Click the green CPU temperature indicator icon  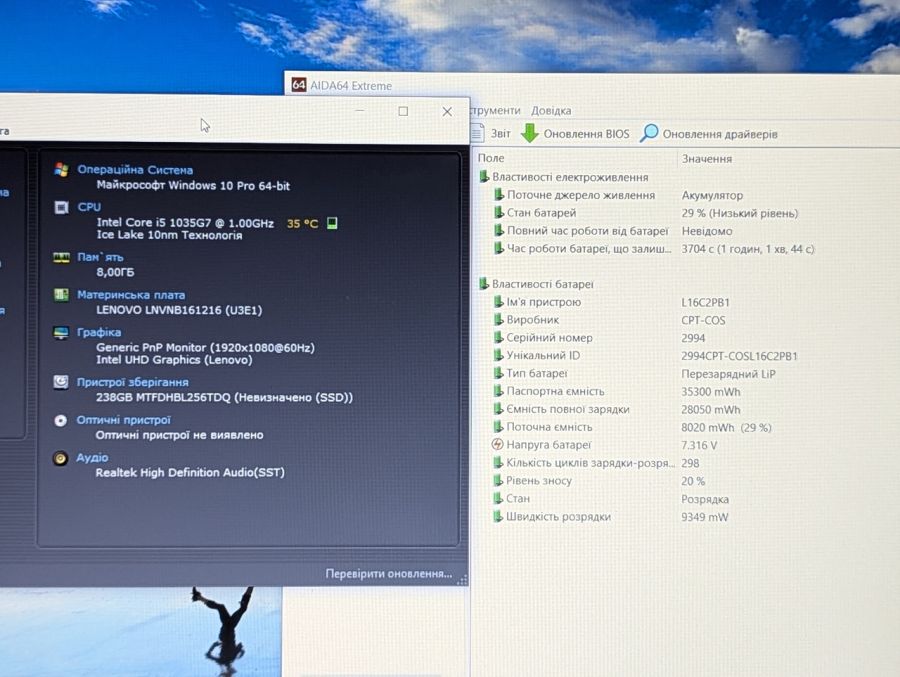[x=332, y=223]
